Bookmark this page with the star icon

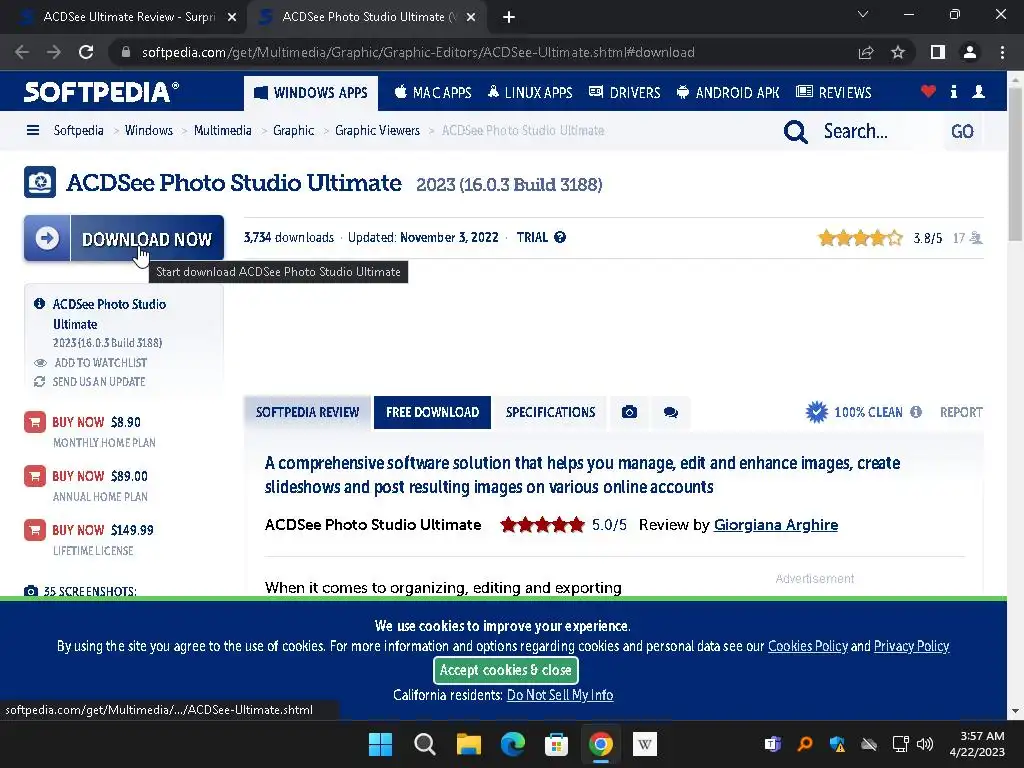tap(898, 52)
